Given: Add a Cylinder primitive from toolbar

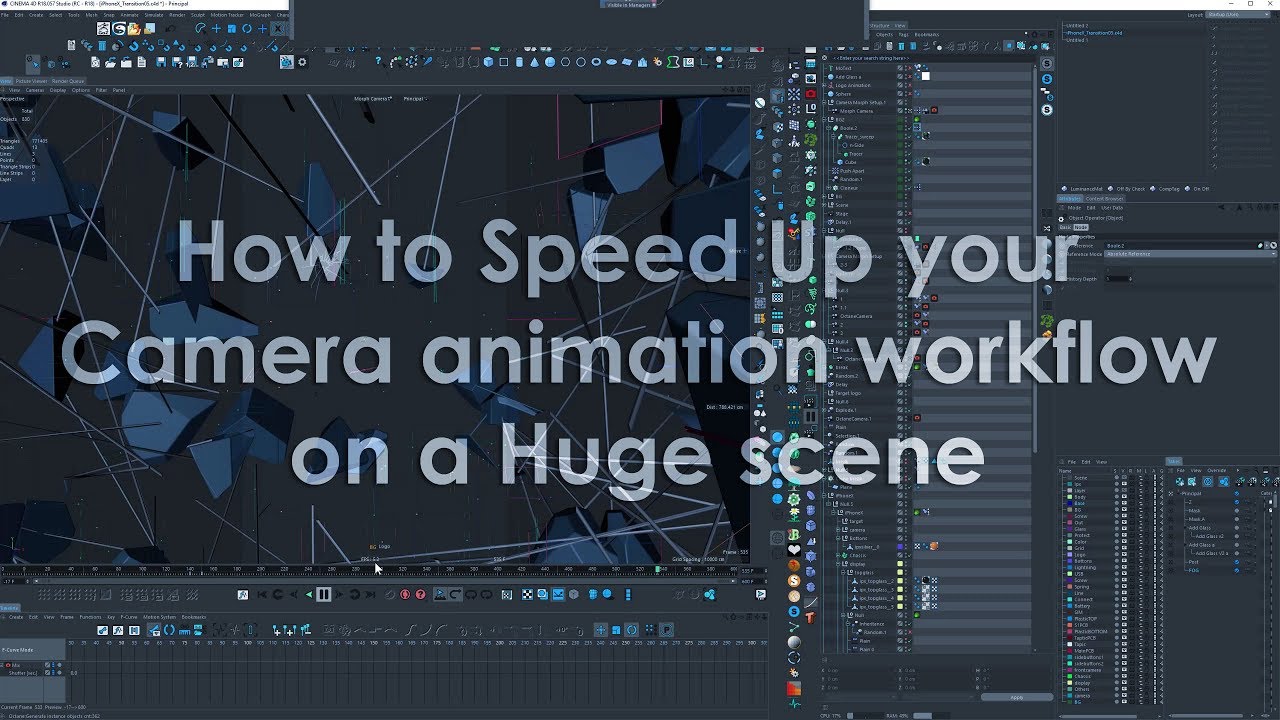Looking at the screenshot, I should [519, 62].
